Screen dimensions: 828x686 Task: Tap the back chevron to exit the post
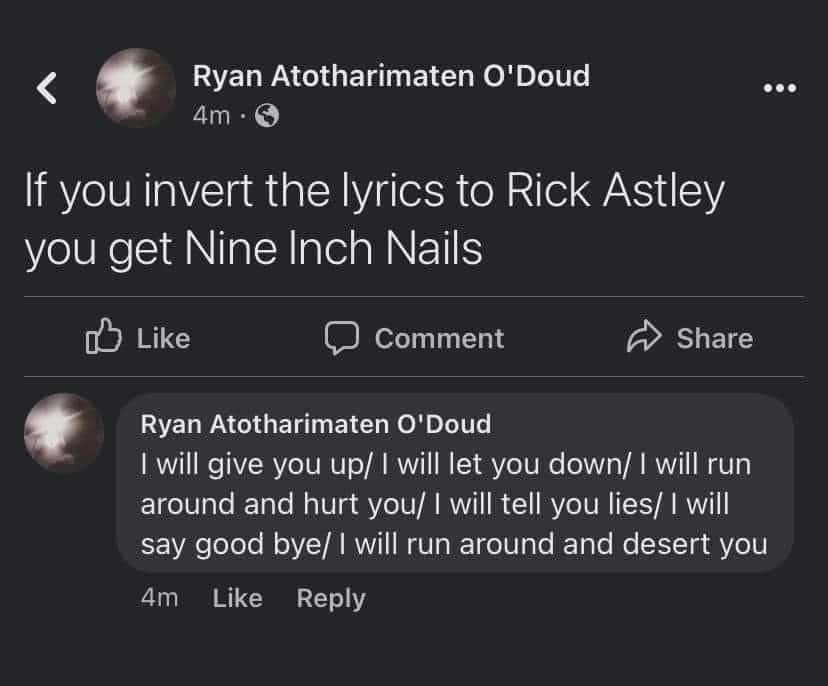pos(46,88)
